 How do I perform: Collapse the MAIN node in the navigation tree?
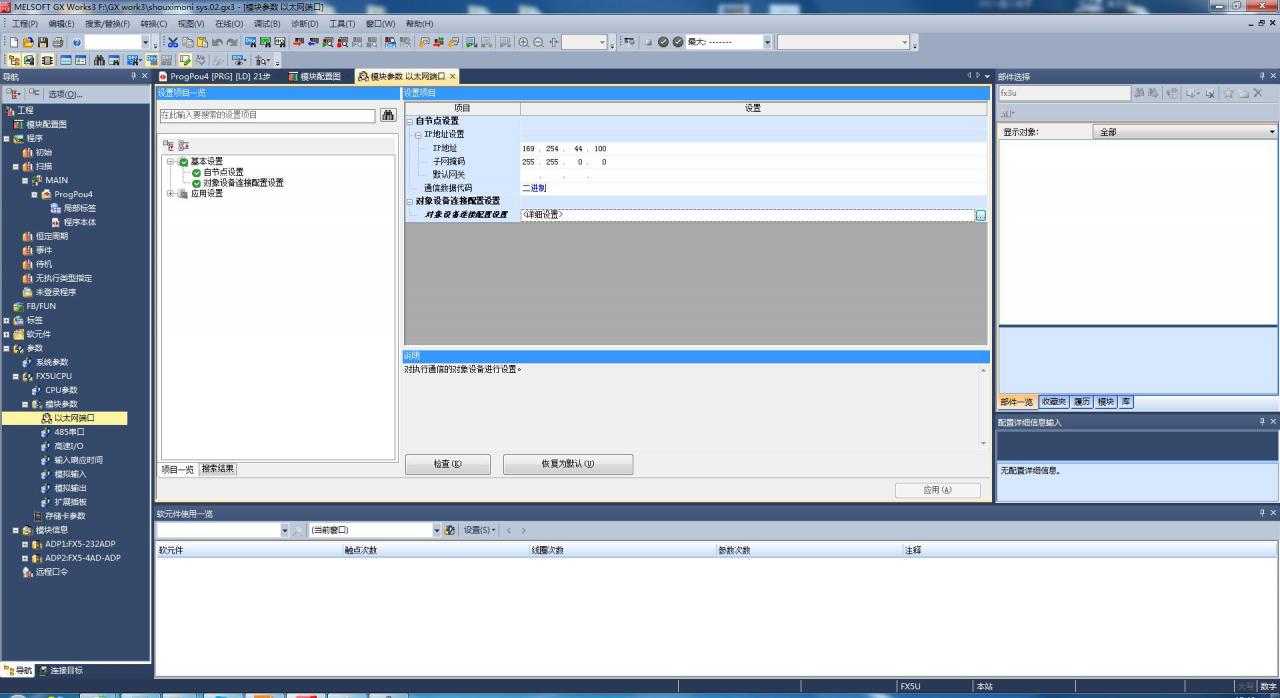25,180
